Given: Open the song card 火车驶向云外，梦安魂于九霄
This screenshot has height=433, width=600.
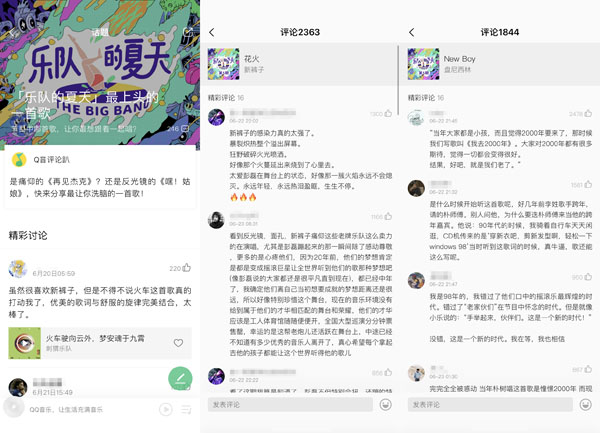Looking at the screenshot, I should (x=100, y=343).
